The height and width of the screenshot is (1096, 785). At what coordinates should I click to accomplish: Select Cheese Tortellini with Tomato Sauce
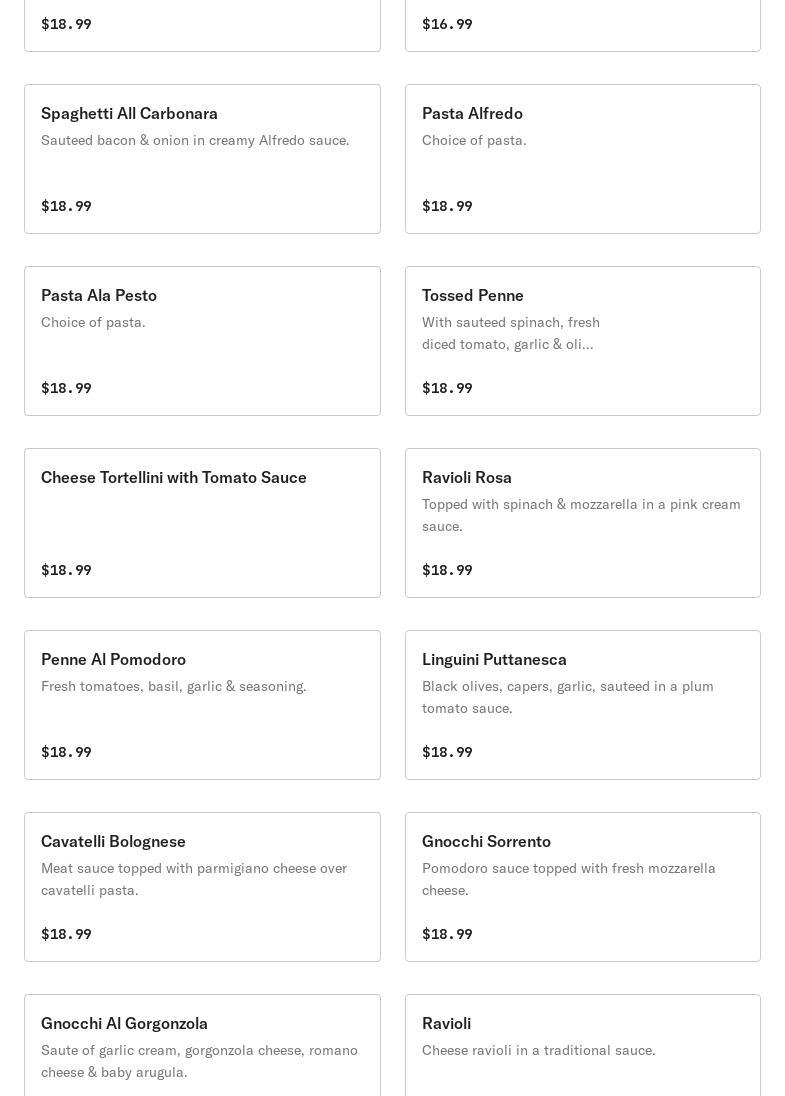[202, 523]
